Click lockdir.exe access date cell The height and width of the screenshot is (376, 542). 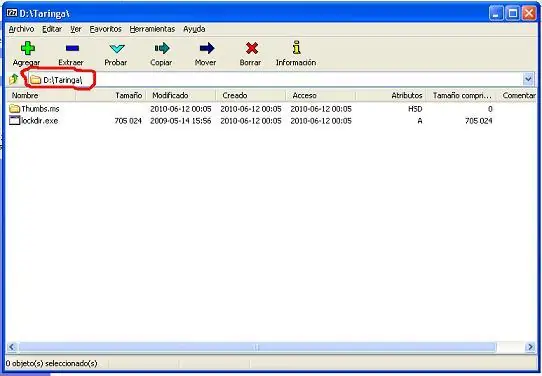click(x=321, y=121)
